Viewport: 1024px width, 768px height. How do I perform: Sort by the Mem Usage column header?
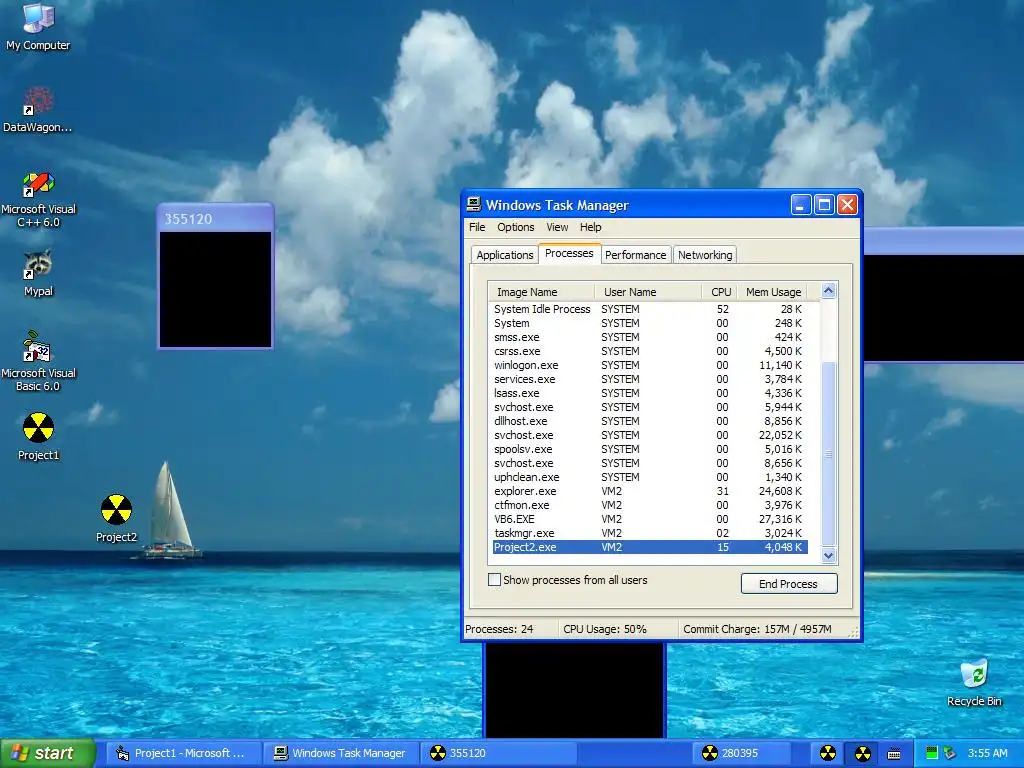771,292
